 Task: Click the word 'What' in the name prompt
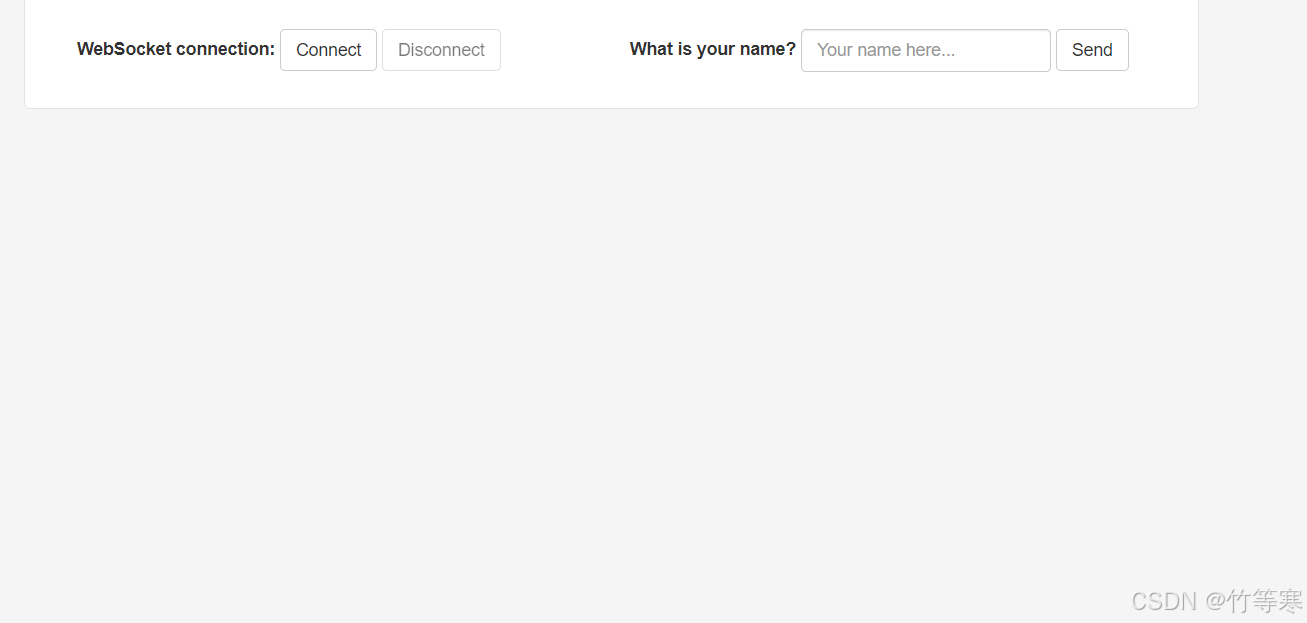(x=651, y=49)
